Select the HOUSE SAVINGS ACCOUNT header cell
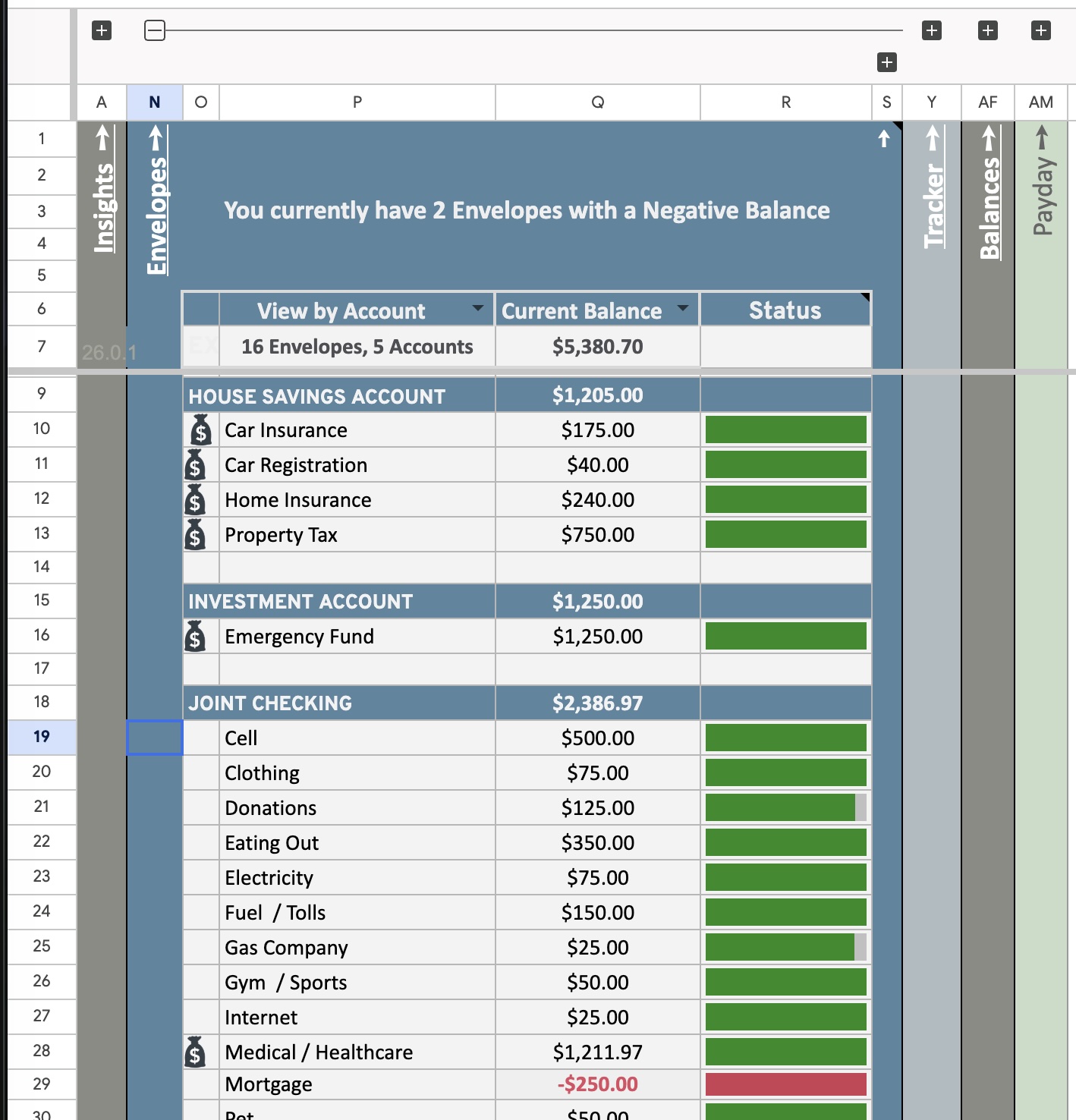1076x1120 pixels. coord(339,396)
